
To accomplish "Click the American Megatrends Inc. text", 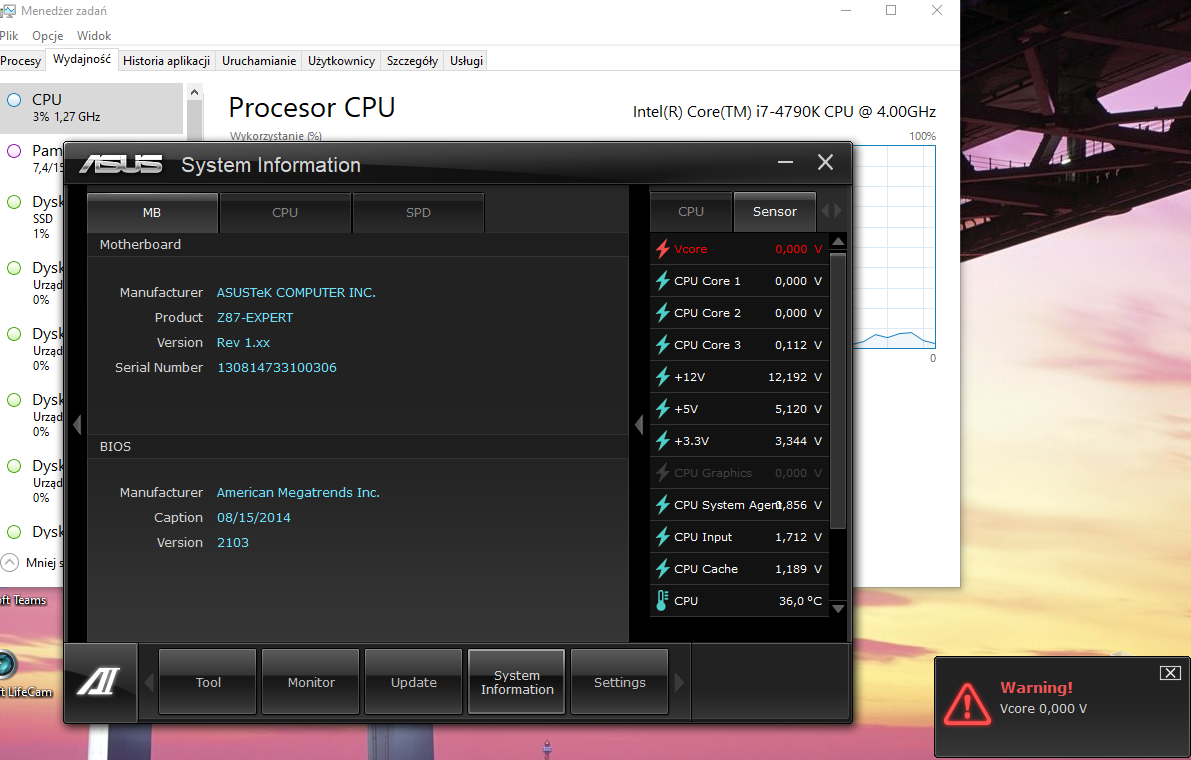I will [298, 493].
